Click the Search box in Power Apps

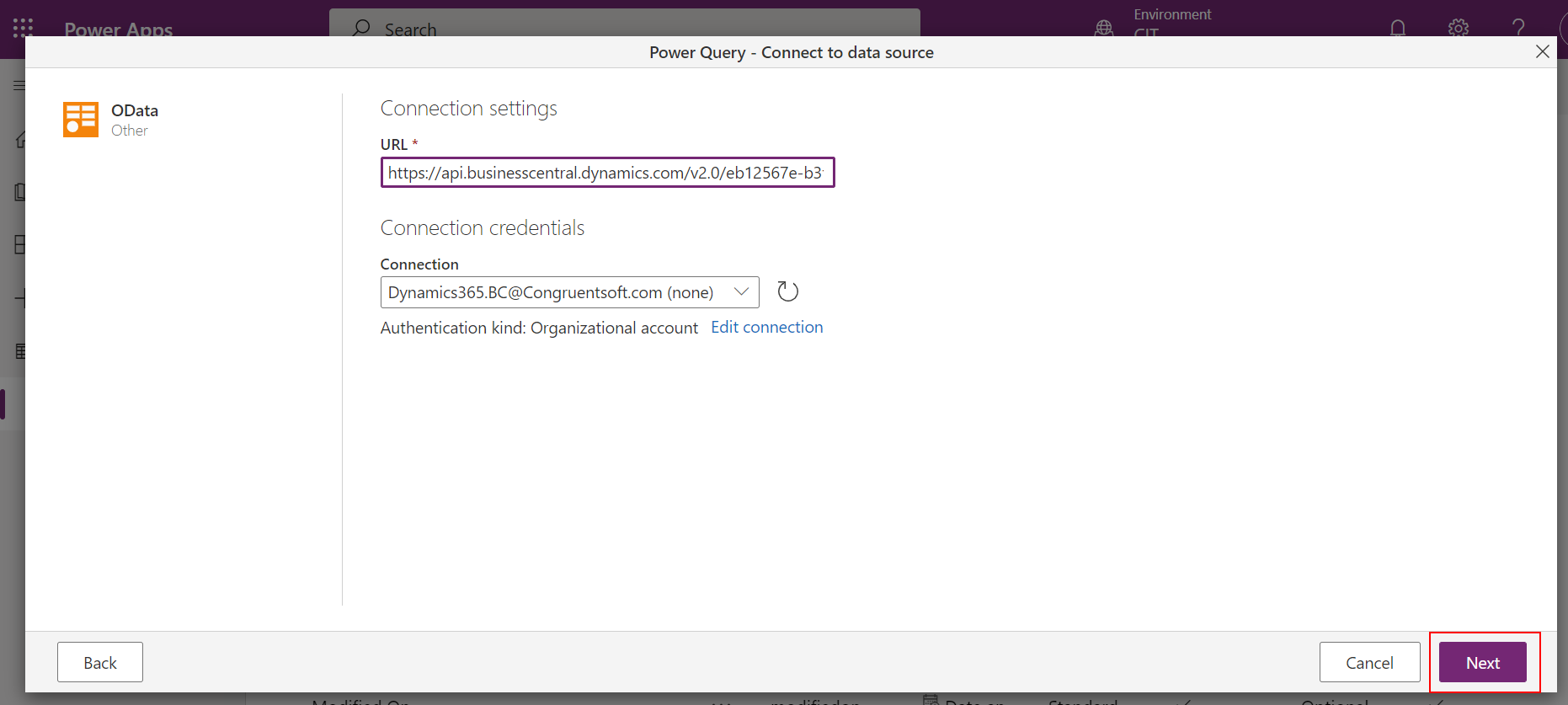click(x=624, y=23)
